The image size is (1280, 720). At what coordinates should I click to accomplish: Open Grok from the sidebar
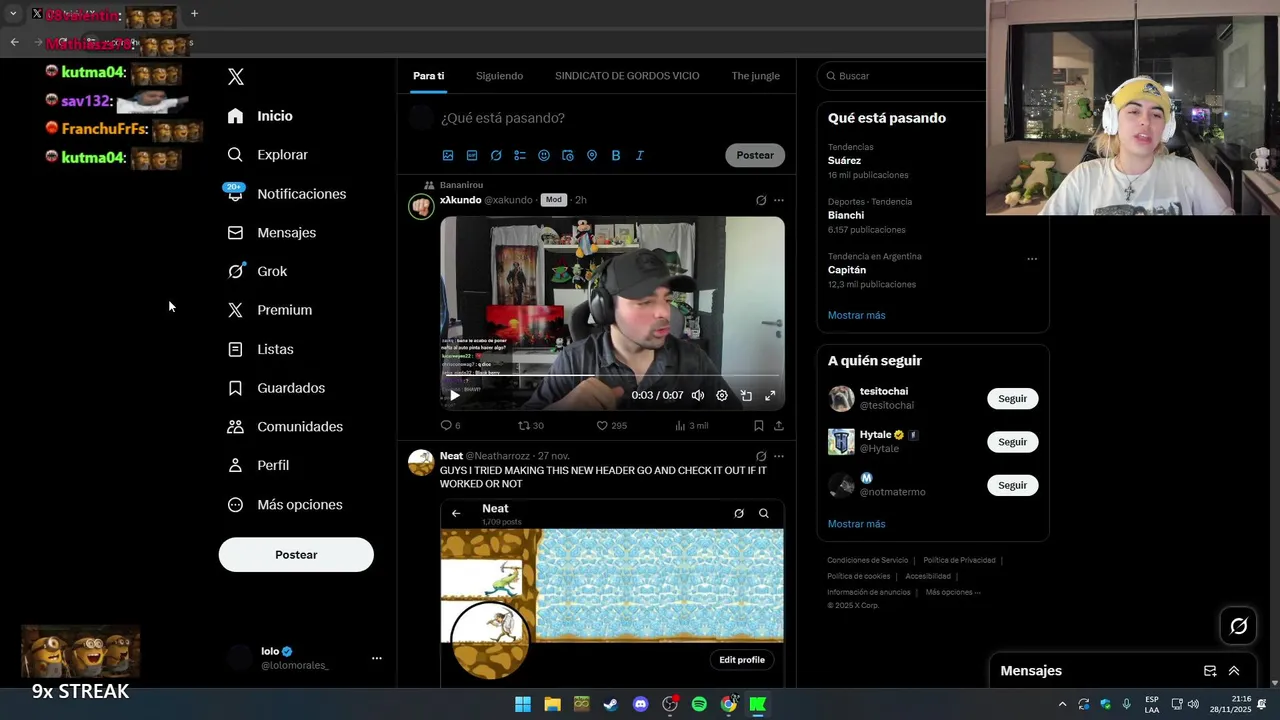coord(257,271)
